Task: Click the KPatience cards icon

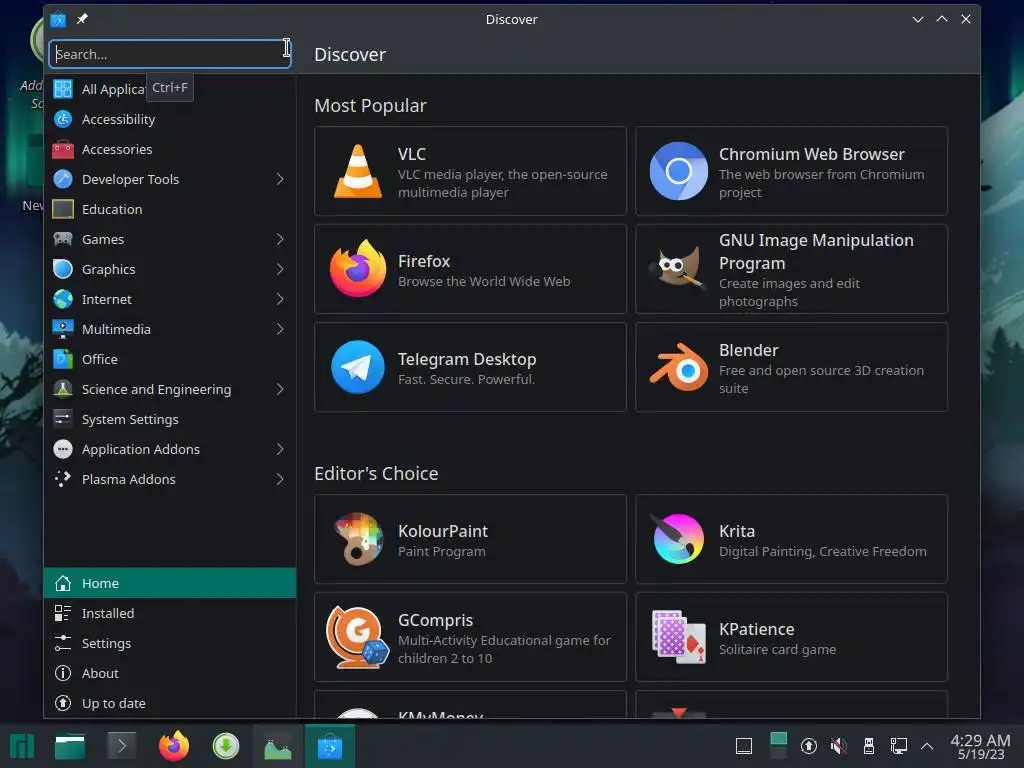Action: 679,637
